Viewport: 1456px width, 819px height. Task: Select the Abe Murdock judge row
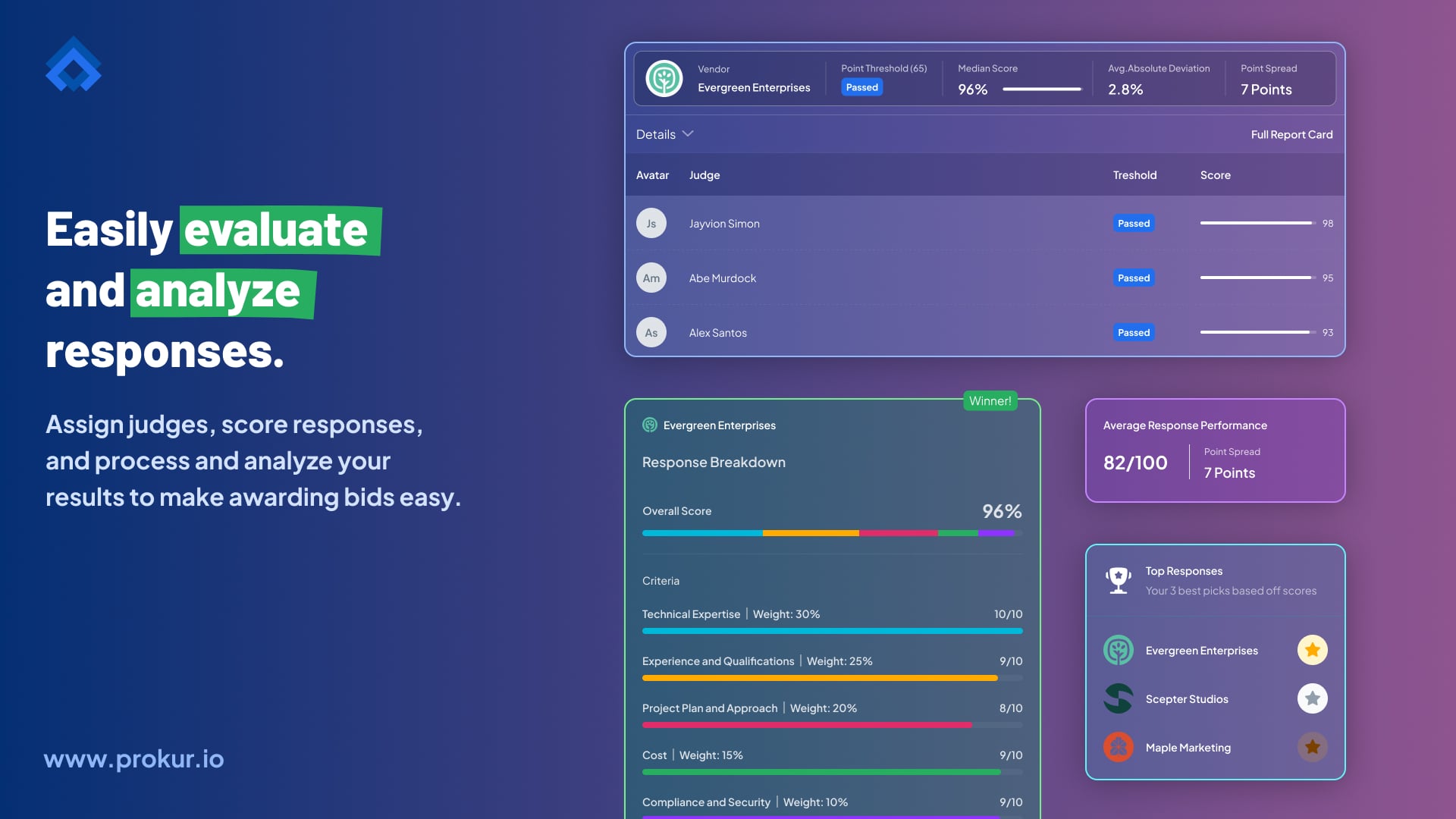point(723,278)
